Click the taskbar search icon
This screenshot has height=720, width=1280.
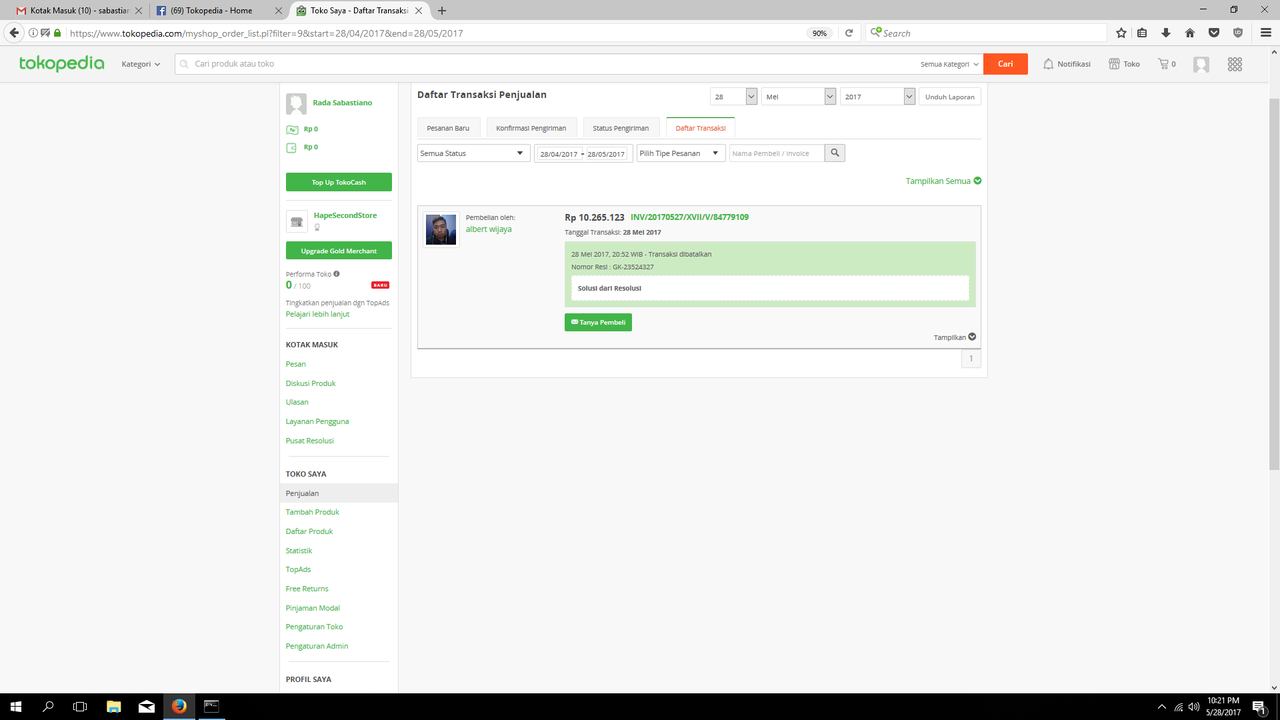[48, 706]
